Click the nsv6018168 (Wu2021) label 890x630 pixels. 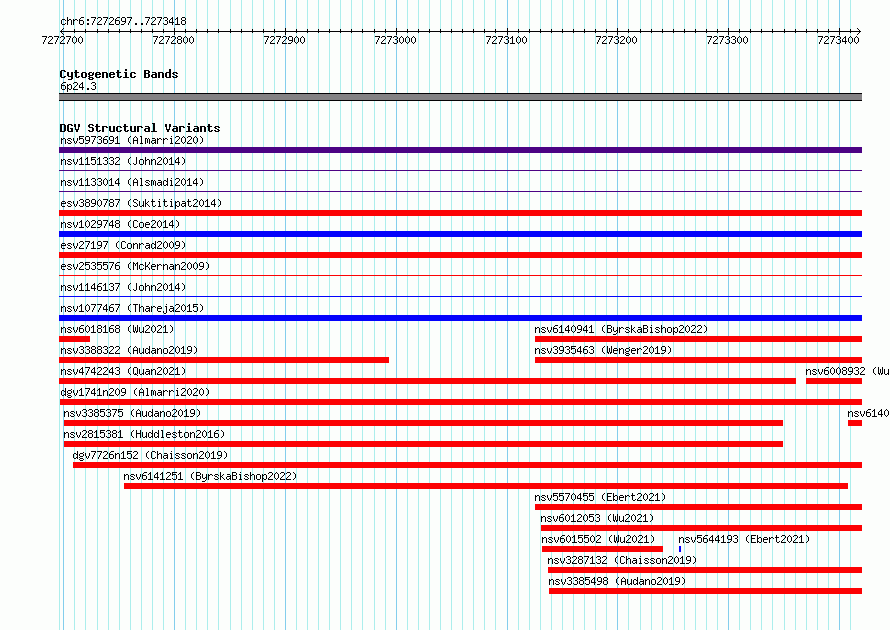(117, 329)
